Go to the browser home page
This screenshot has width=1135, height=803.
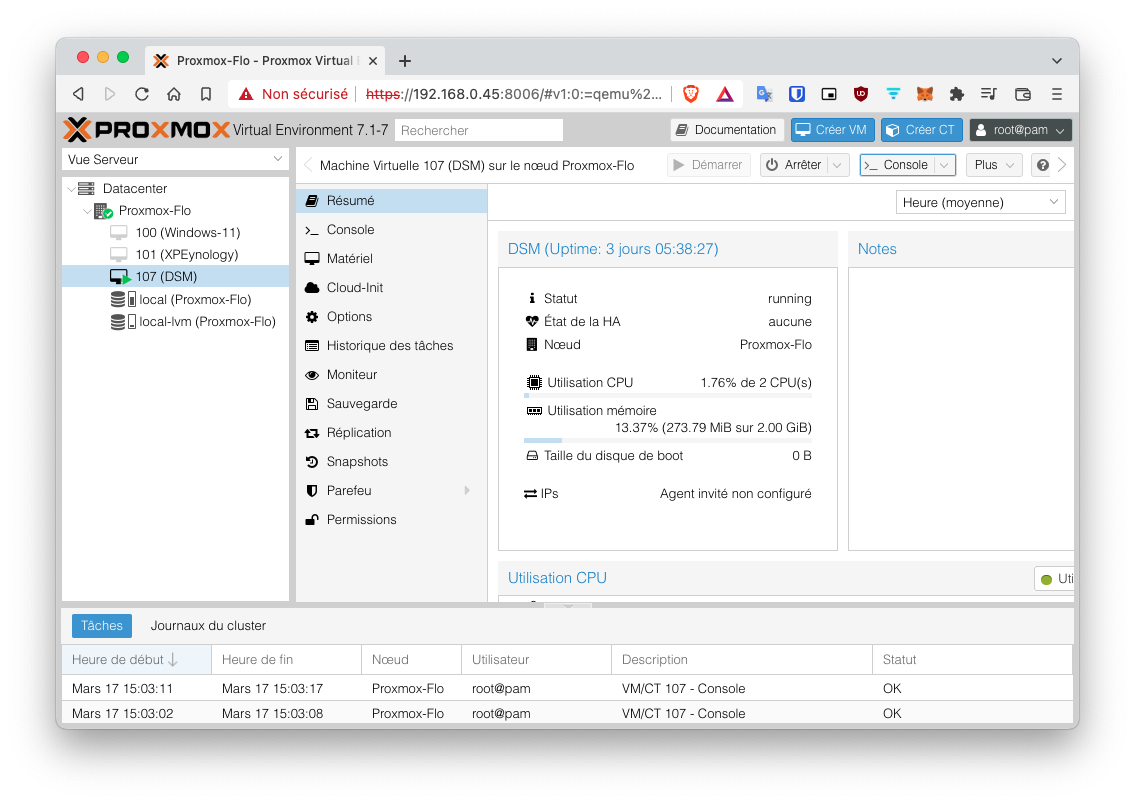point(174,94)
